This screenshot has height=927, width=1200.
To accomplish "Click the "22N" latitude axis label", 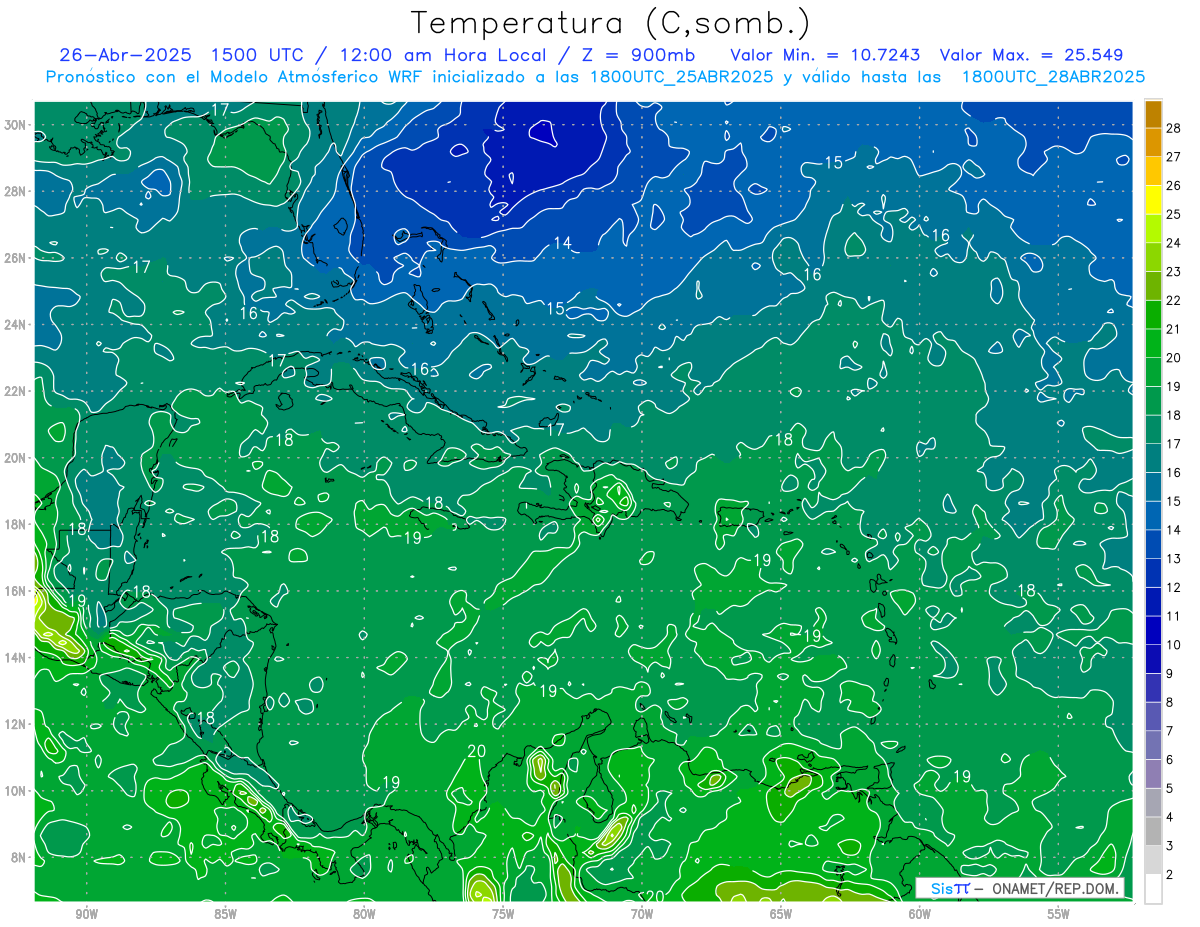I will [x=17, y=391].
